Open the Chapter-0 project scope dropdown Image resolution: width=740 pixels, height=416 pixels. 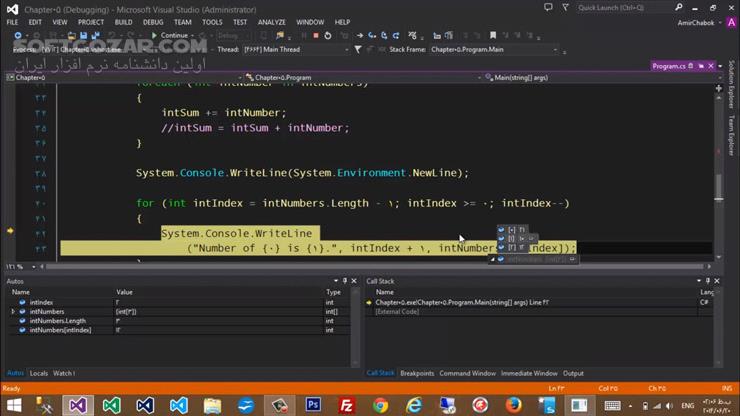click(124, 77)
